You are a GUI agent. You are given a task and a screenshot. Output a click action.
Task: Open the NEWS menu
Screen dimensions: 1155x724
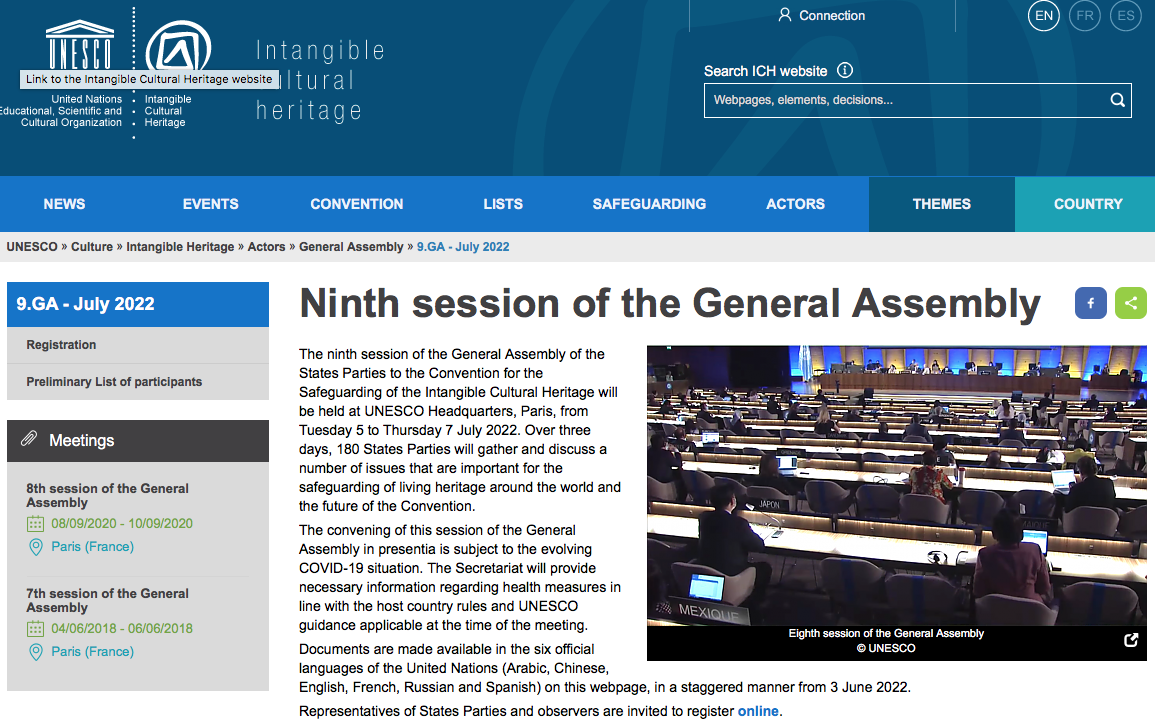click(x=64, y=204)
